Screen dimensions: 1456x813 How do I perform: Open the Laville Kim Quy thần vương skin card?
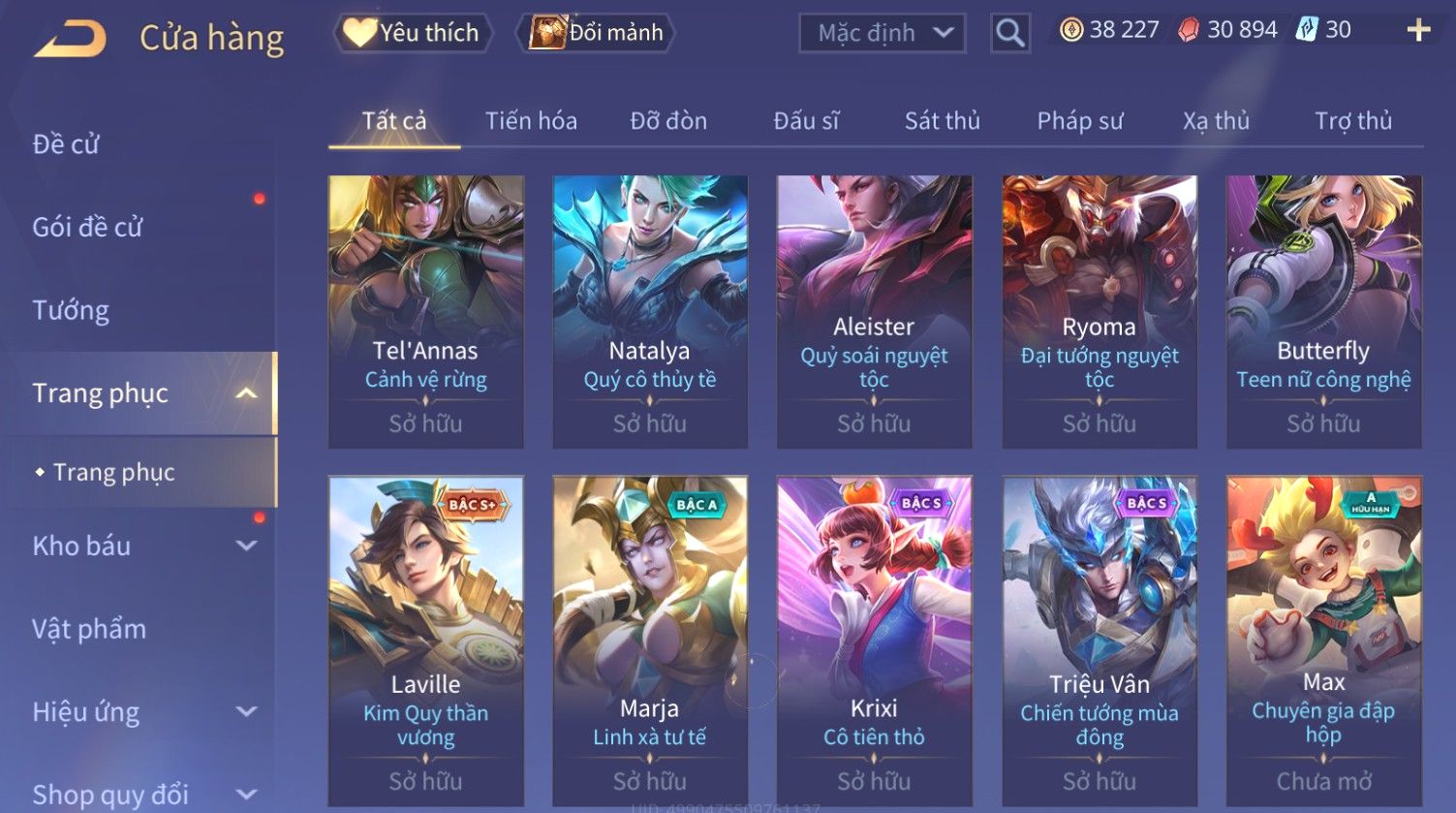click(425, 641)
